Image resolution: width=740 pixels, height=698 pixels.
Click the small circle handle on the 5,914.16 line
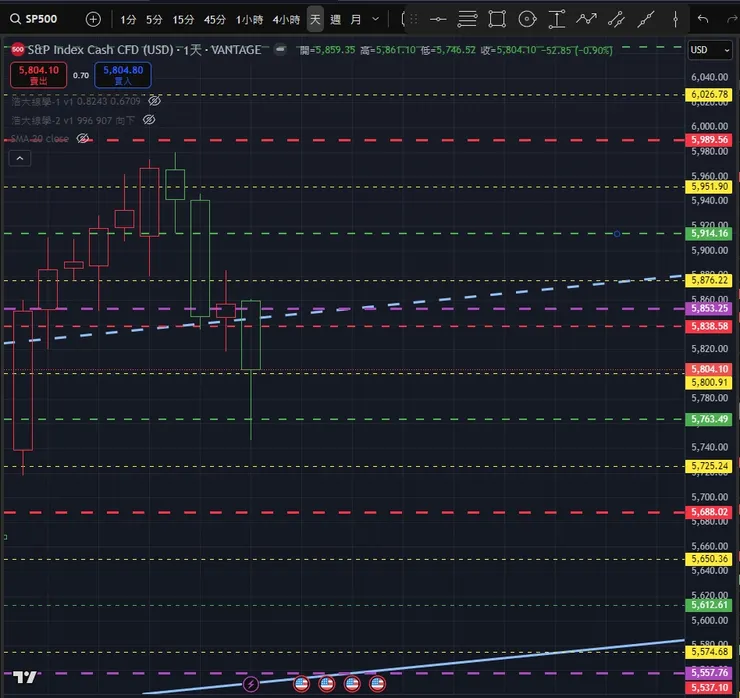(617, 234)
